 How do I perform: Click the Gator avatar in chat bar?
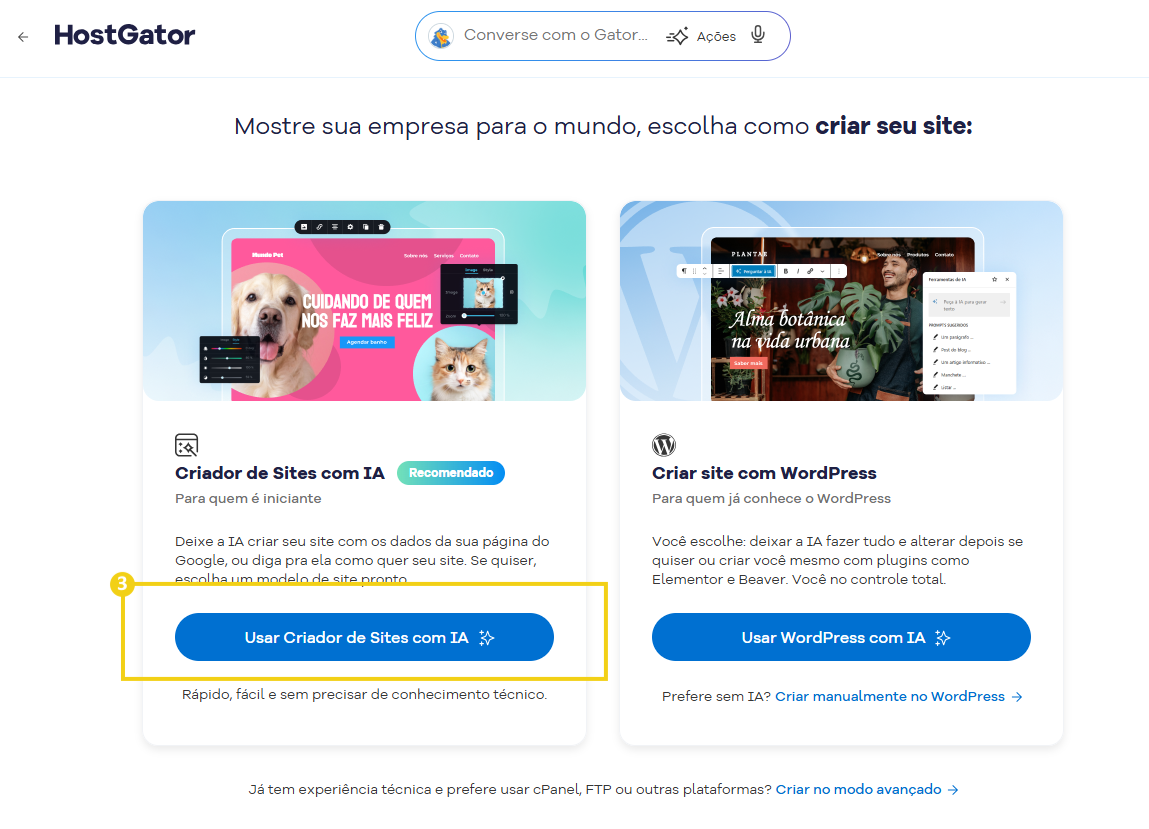440,36
